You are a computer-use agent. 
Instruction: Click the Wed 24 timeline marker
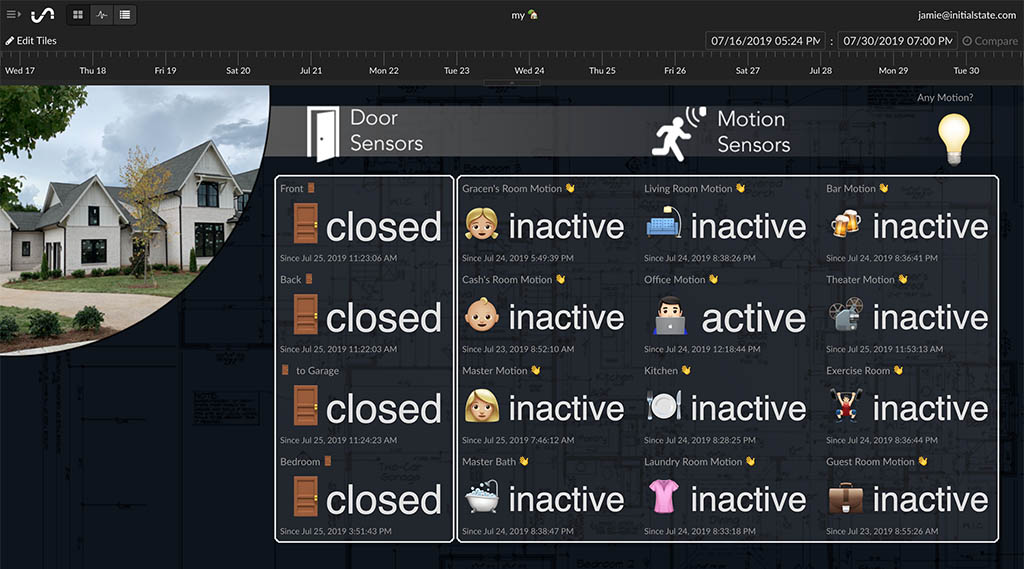pyautogui.click(x=529, y=71)
